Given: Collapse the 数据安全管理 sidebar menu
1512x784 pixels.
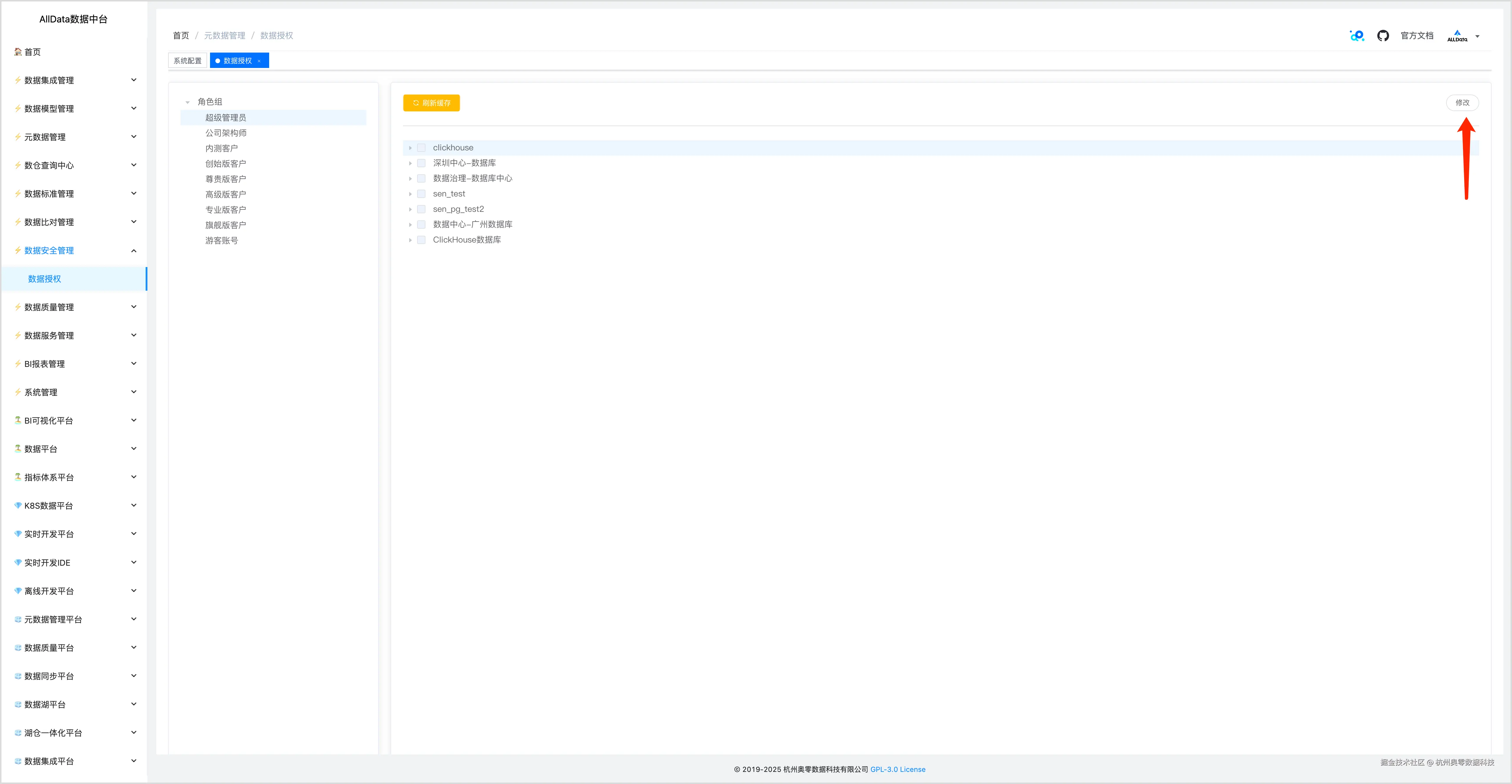Looking at the screenshot, I should click(134, 251).
